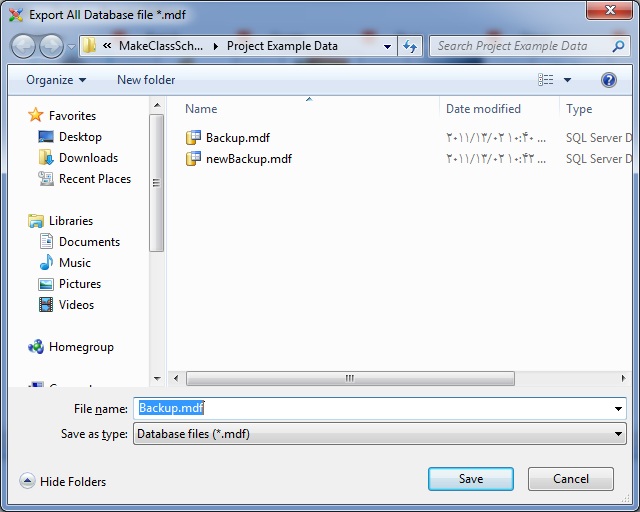Click navigation pane scroll down arrow
Screen dimensions: 640x512
157,378
